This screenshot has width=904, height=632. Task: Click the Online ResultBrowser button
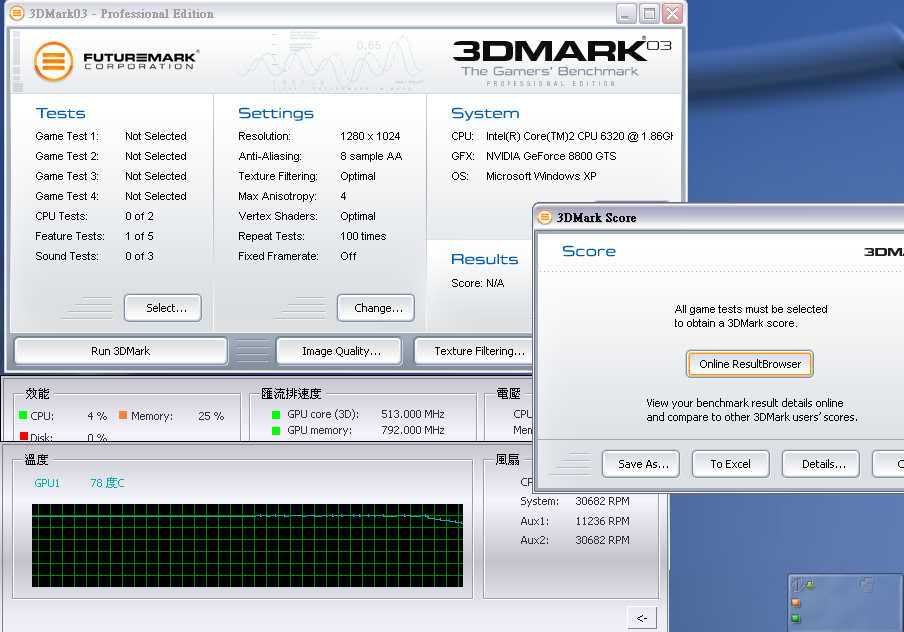(749, 364)
